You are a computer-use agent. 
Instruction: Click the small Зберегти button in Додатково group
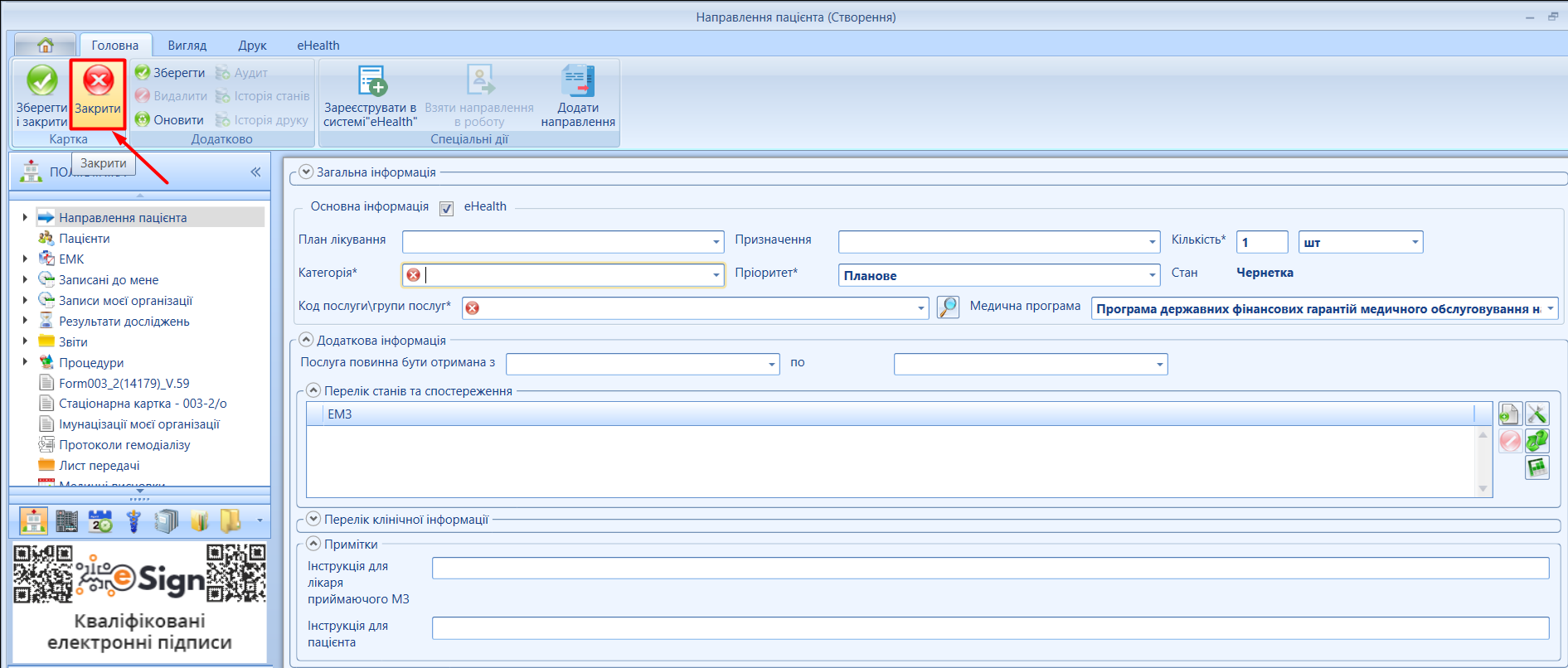pos(170,73)
